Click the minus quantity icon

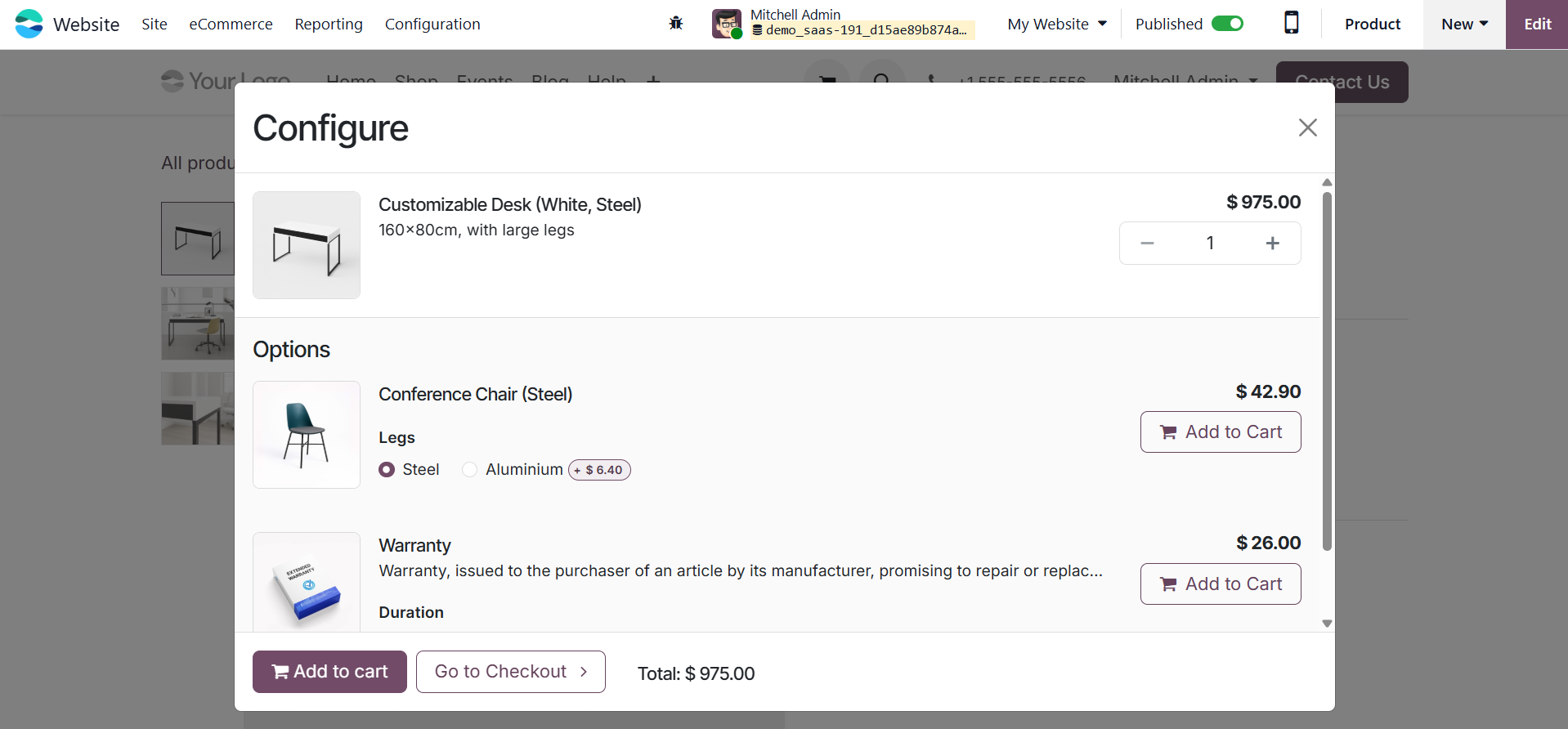point(1147,244)
